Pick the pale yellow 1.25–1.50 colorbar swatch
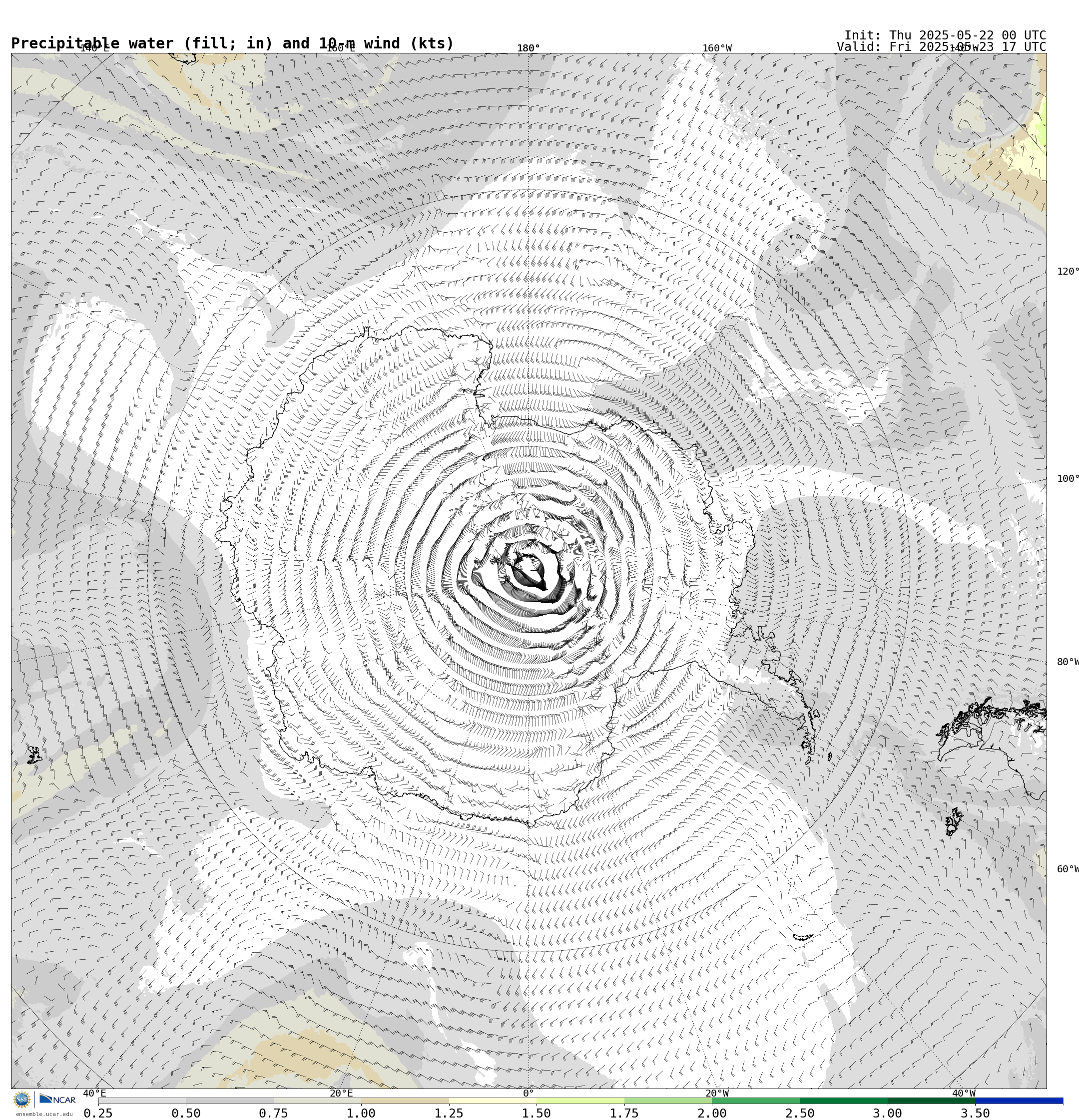The height and width of the screenshot is (1120, 1079). click(493, 1101)
